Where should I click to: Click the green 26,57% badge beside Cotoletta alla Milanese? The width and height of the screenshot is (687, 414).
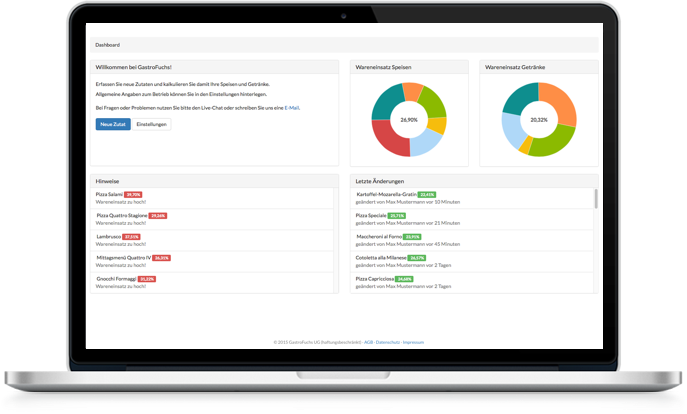(417, 258)
